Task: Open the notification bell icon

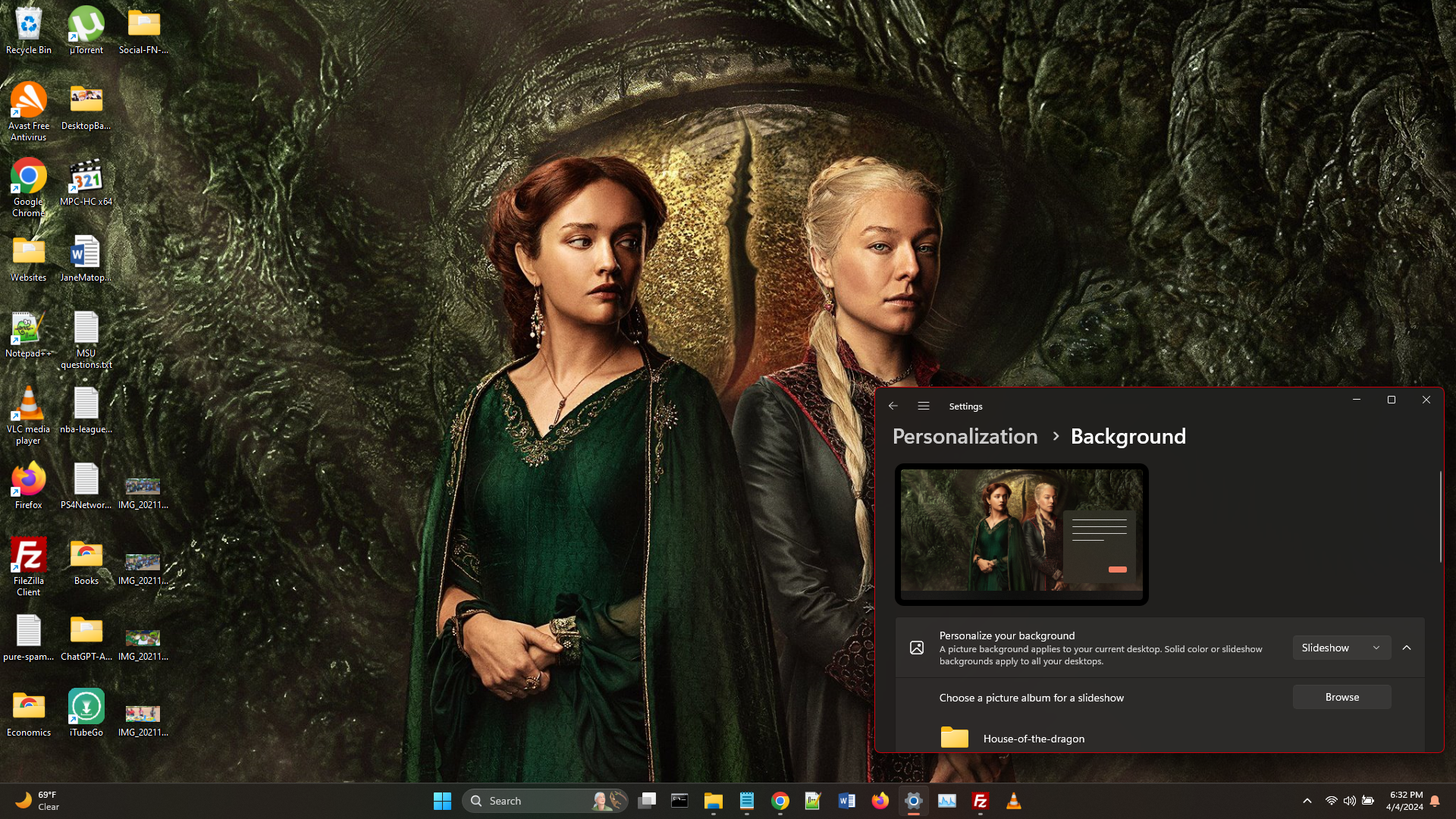Action: [1435, 801]
